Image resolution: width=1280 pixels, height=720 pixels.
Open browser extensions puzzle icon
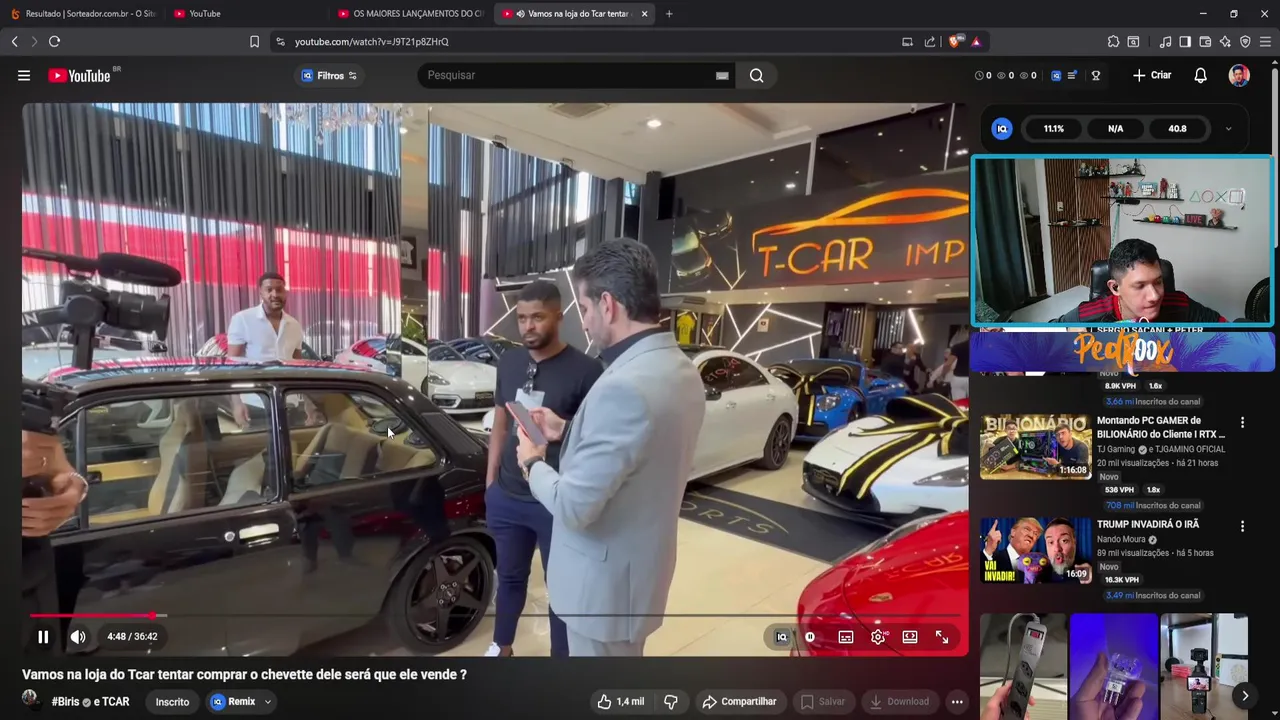1113,41
